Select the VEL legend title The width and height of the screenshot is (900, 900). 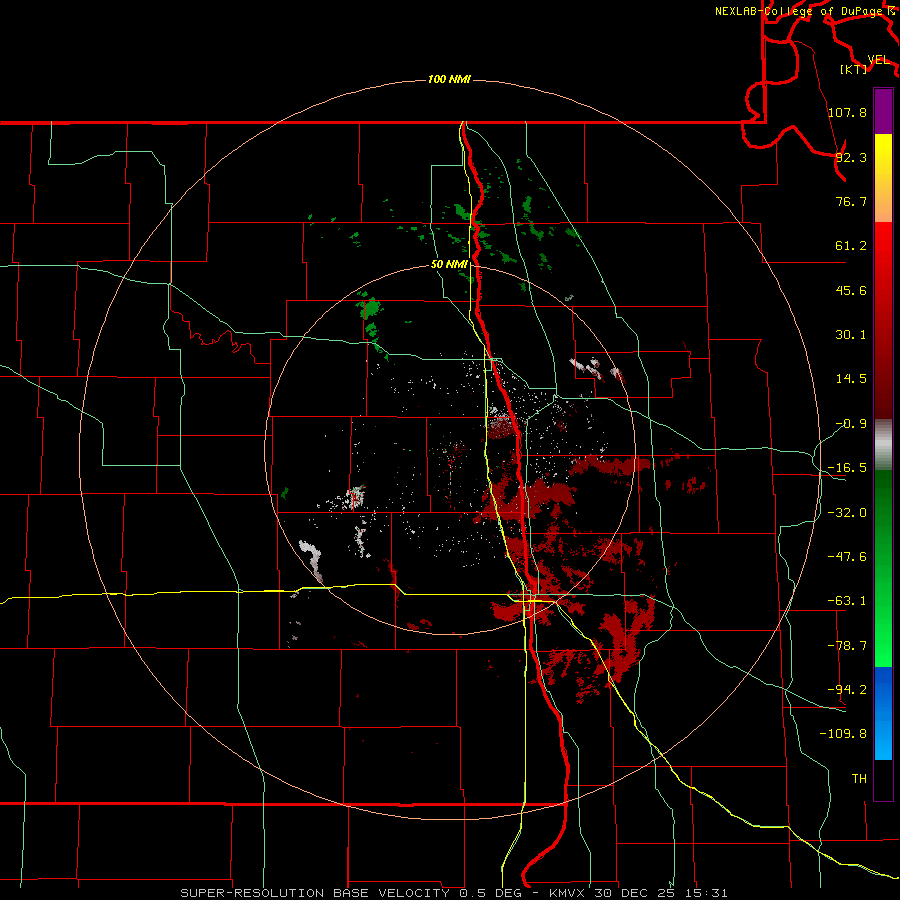click(x=878, y=60)
